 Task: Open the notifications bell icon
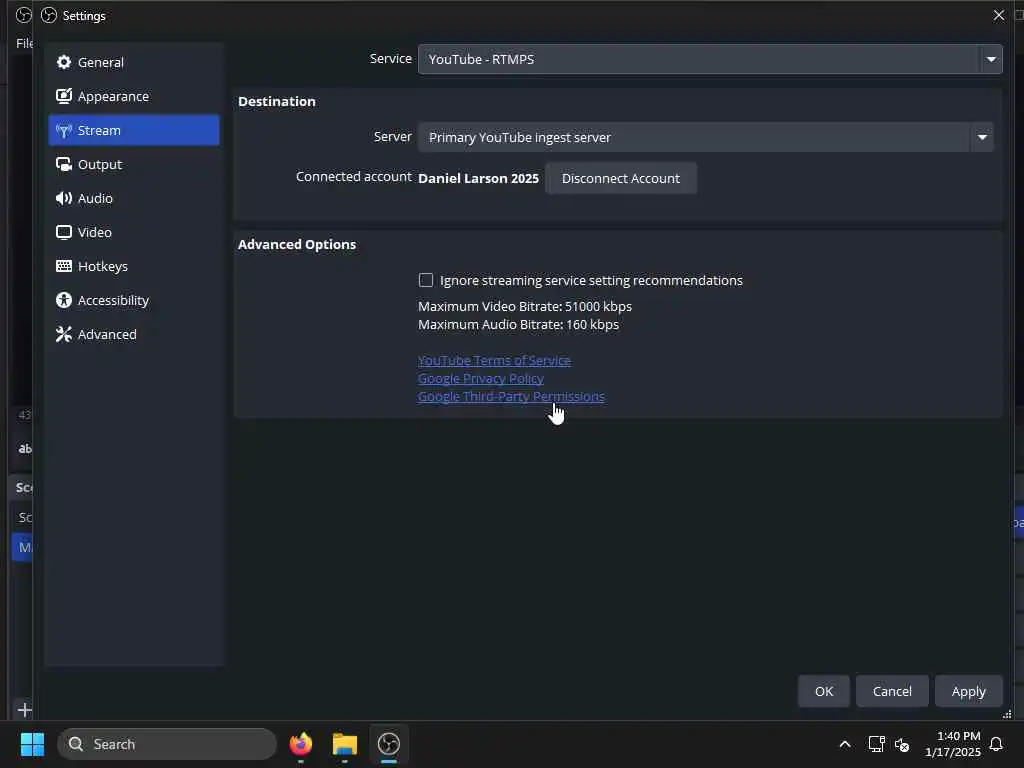click(x=996, y=744)
